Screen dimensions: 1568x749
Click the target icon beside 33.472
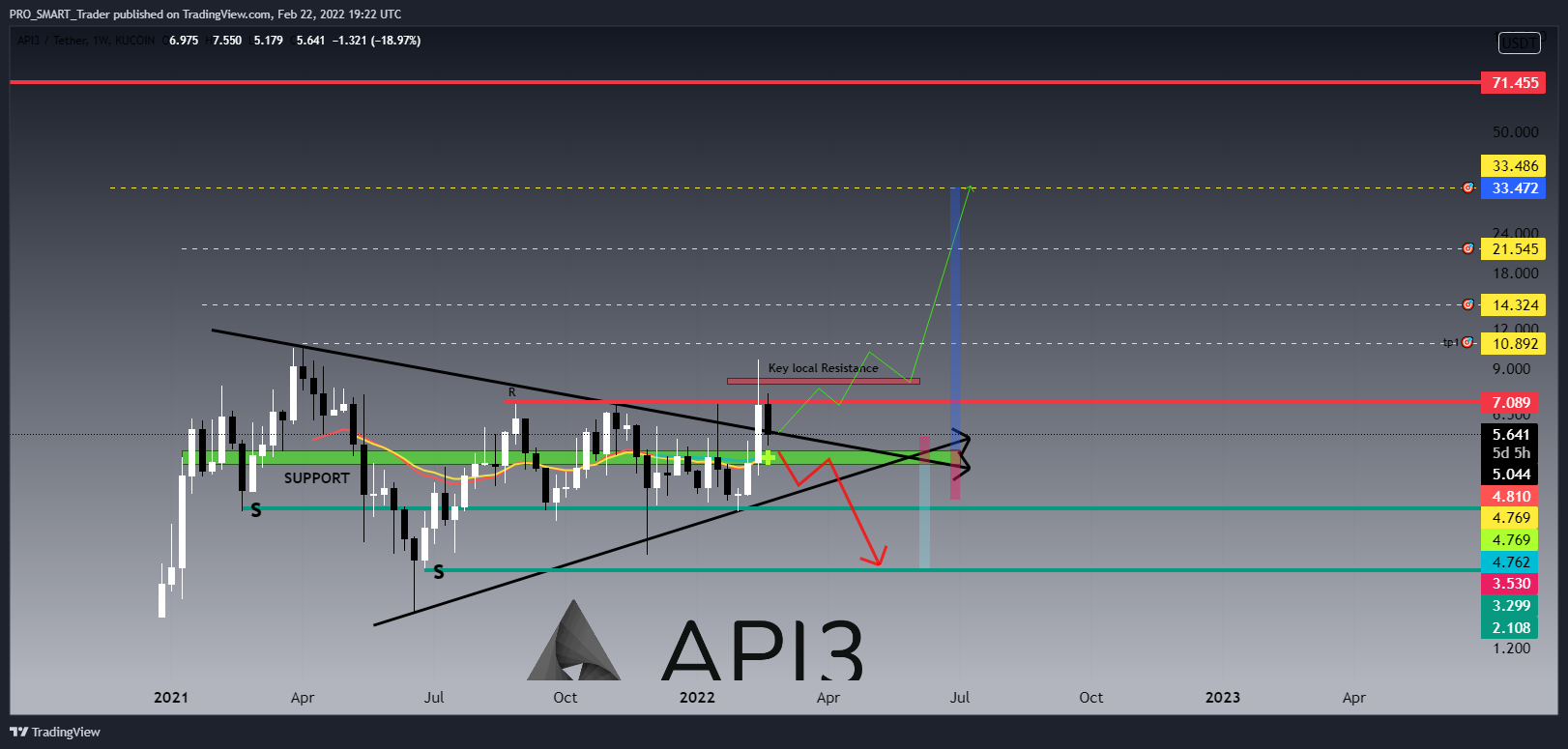pyautogui.click(x=1468, y=188)
